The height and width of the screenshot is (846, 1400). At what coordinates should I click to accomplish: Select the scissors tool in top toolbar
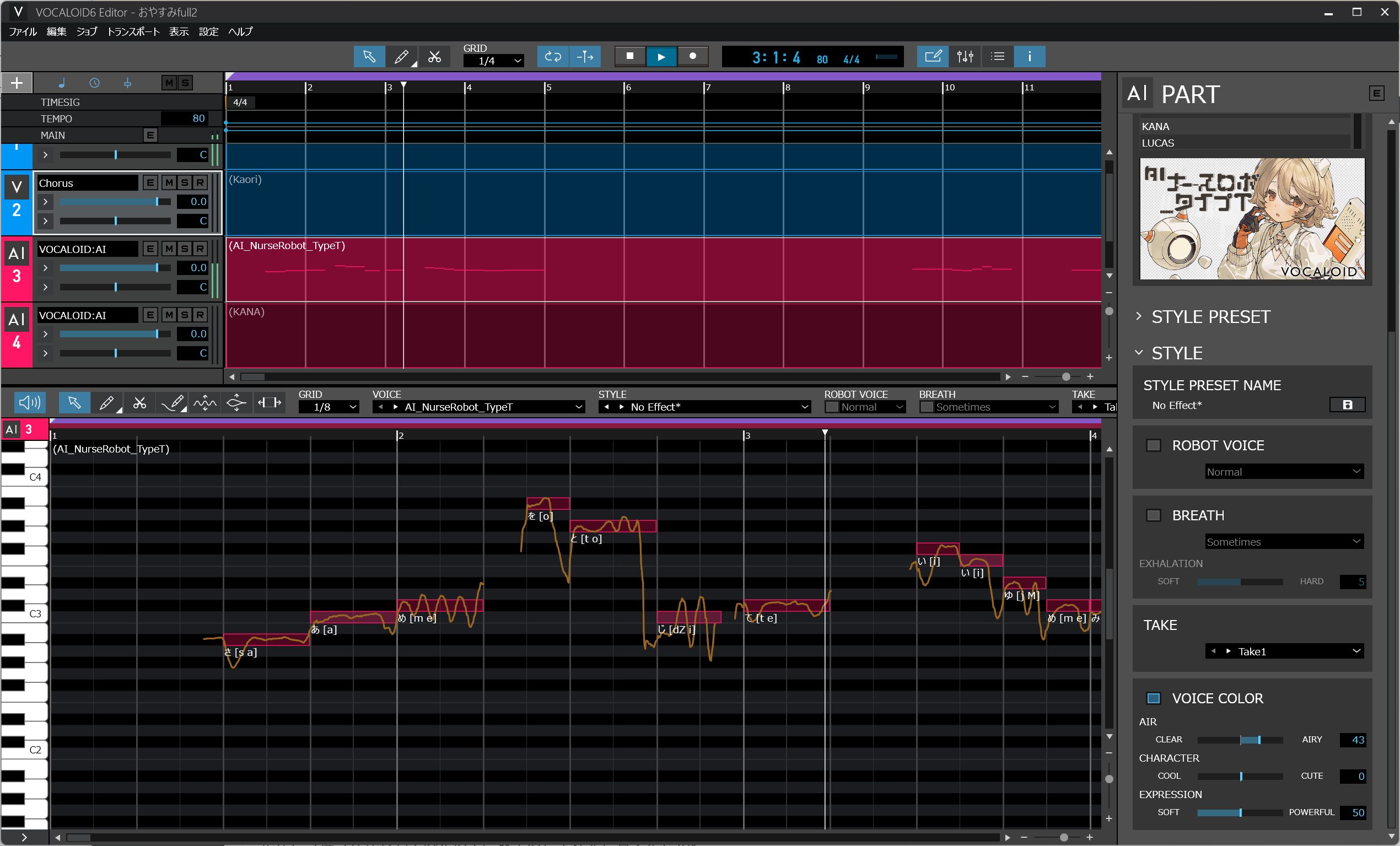[435, 57]
